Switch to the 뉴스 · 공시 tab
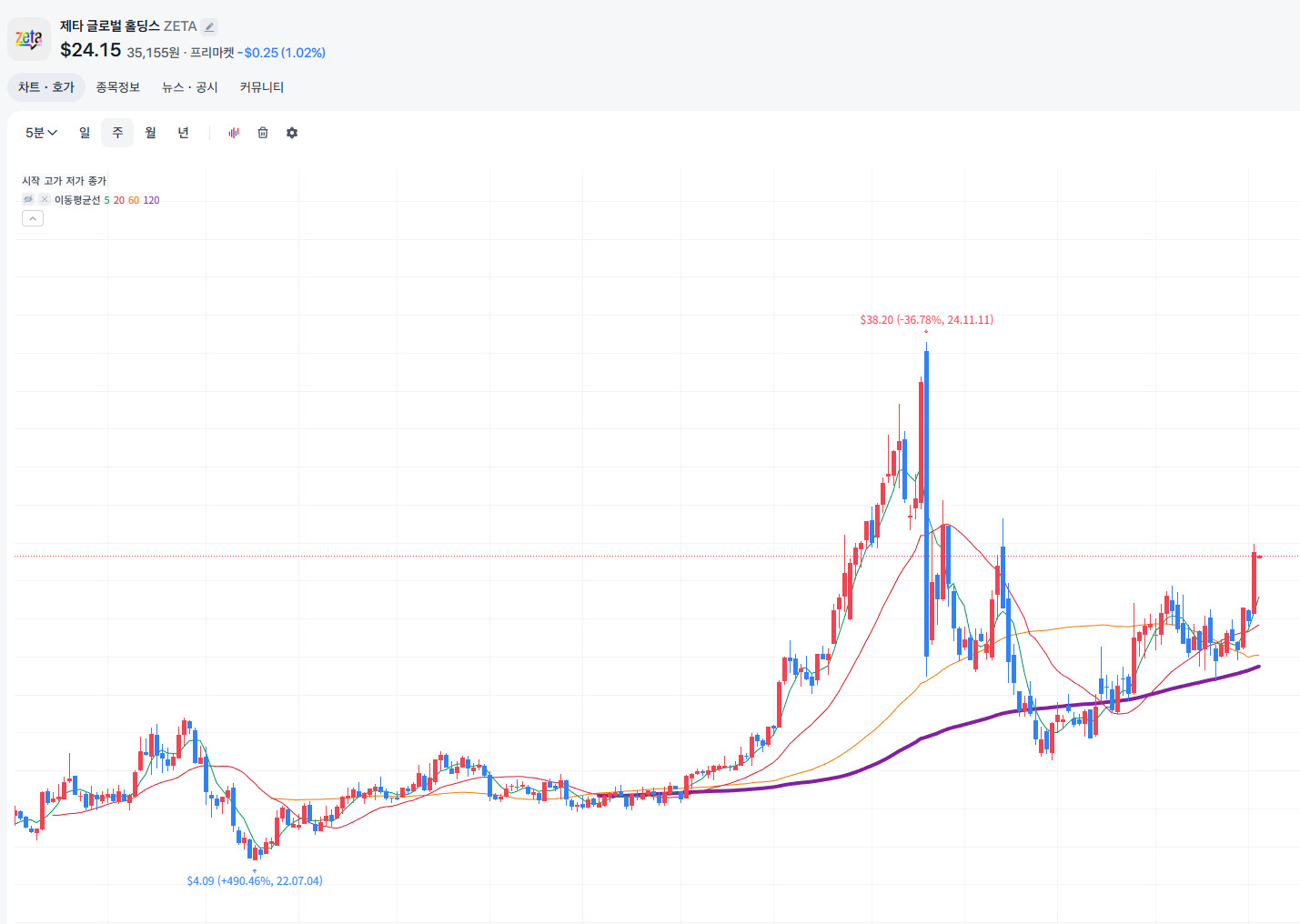This screenshot has width=1300, height=924. (190, 87)
